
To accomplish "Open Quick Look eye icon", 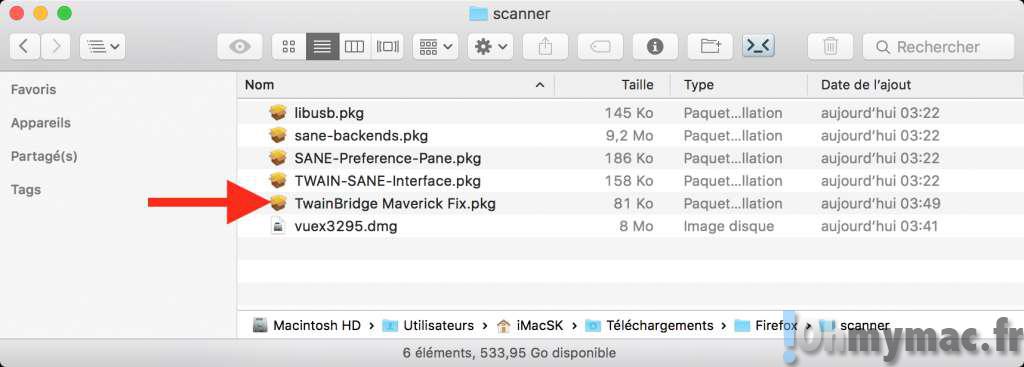I will [x=240, y=46].
